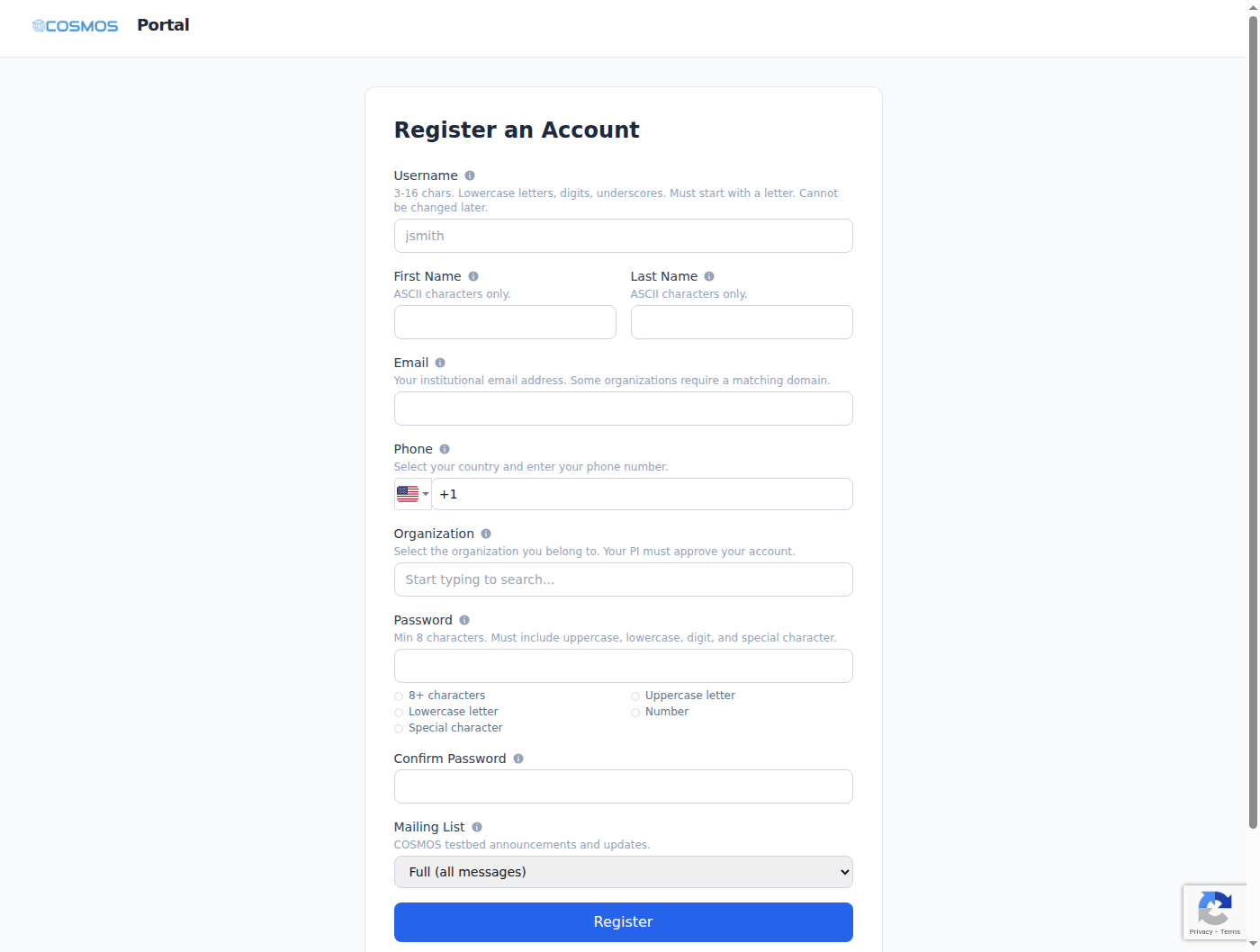This screenshot has height=952, width=1260.
Task: Click the page's vertical scrollbar
Action: 1253,423
